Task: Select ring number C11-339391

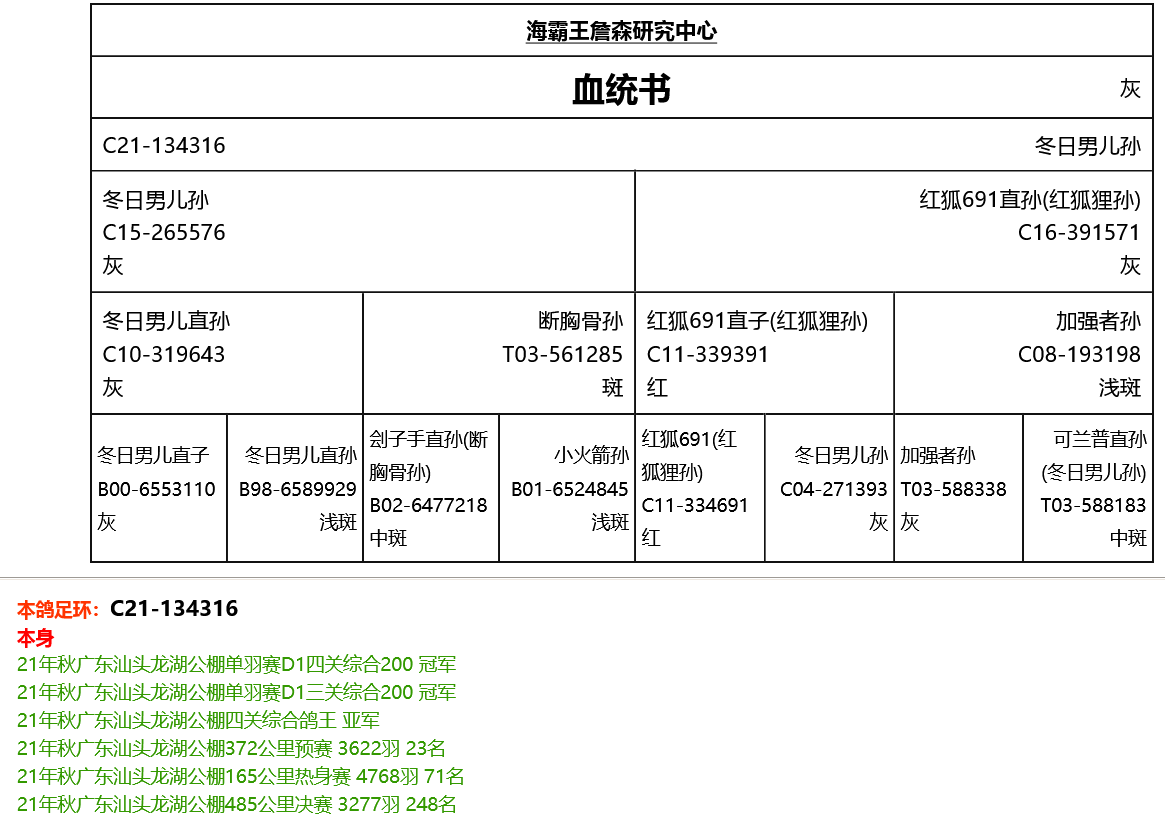Action: pyautogui.click(x=708, y=355)
